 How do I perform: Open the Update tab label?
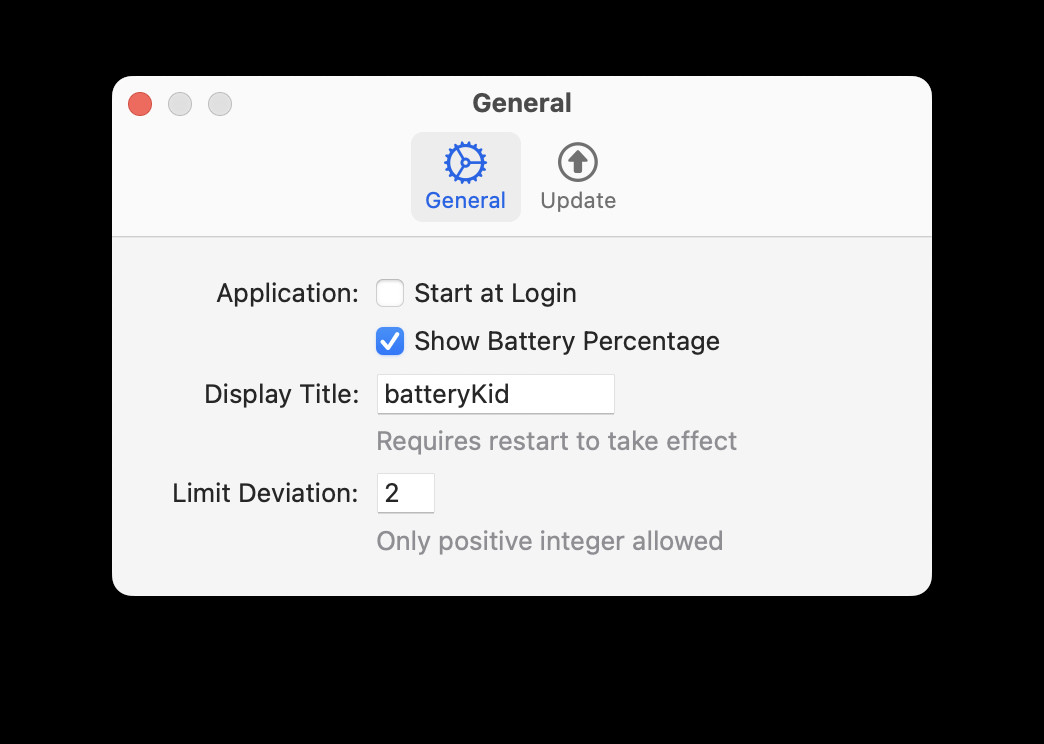[577, 200]
